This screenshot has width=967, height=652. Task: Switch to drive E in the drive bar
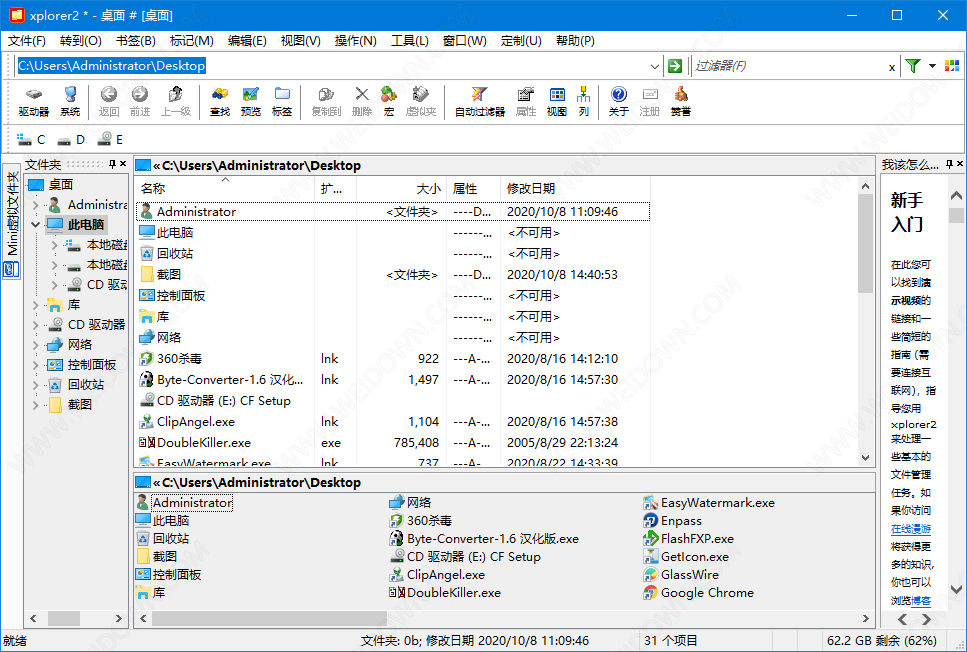[x=110, y=139]
